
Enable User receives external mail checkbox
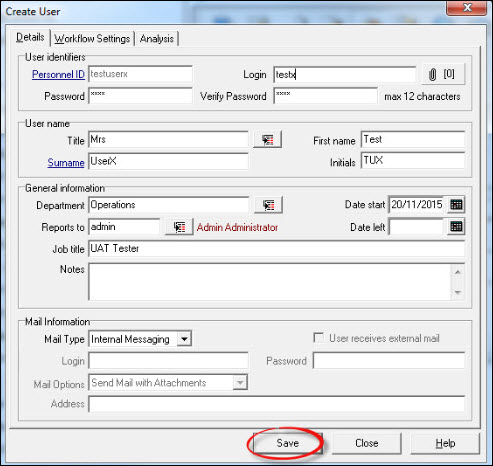click(x=319, y=338)
